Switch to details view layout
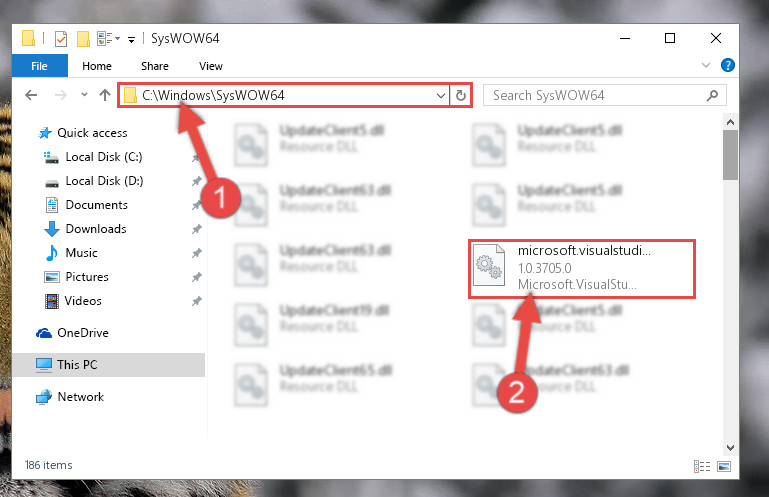 tap(702, 466)
